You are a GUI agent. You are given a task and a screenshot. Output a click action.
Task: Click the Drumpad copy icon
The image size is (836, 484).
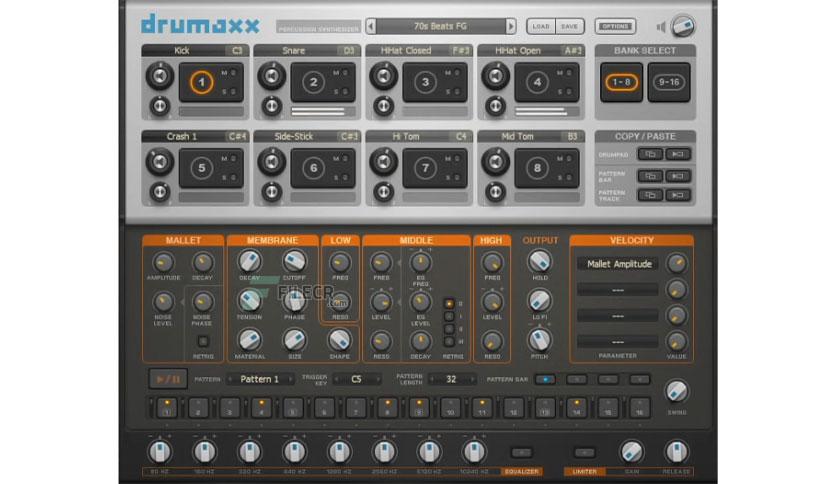[x=650, y=155]
